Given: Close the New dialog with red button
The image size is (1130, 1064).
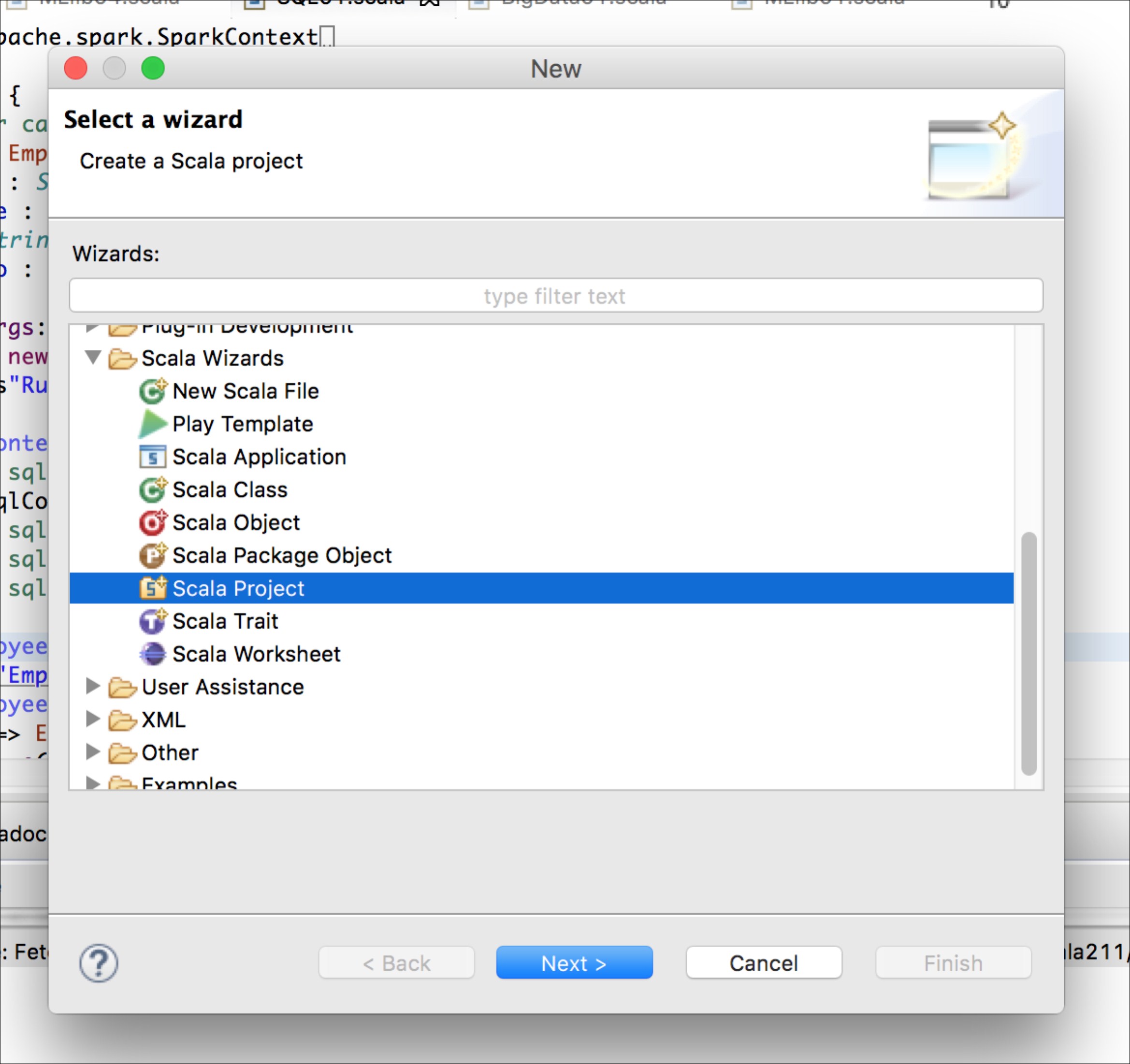Looking at the screenshot, I should tap(75, 68).
